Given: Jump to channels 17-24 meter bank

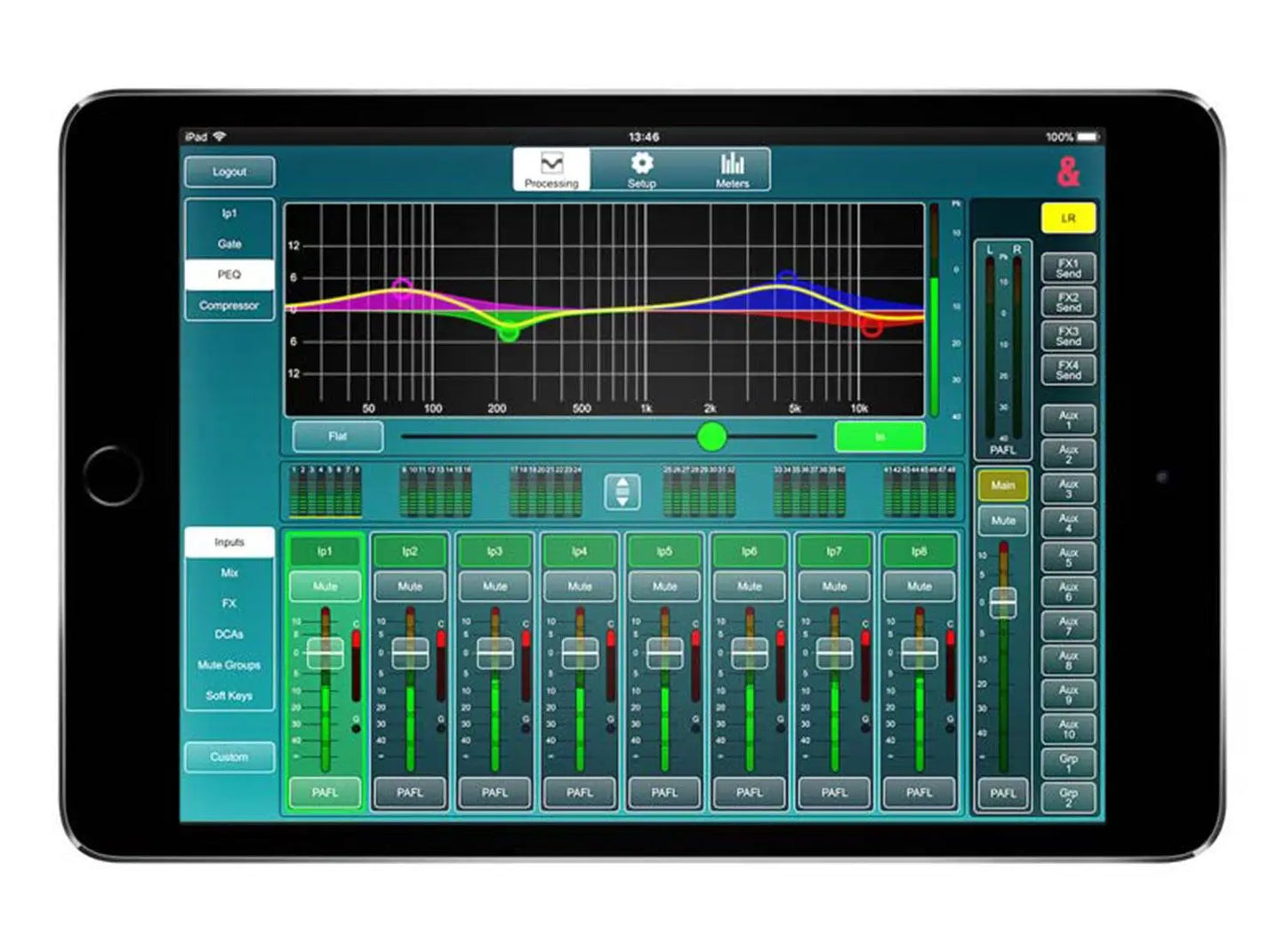Looking at the screenshot, I should click(546, 492).
